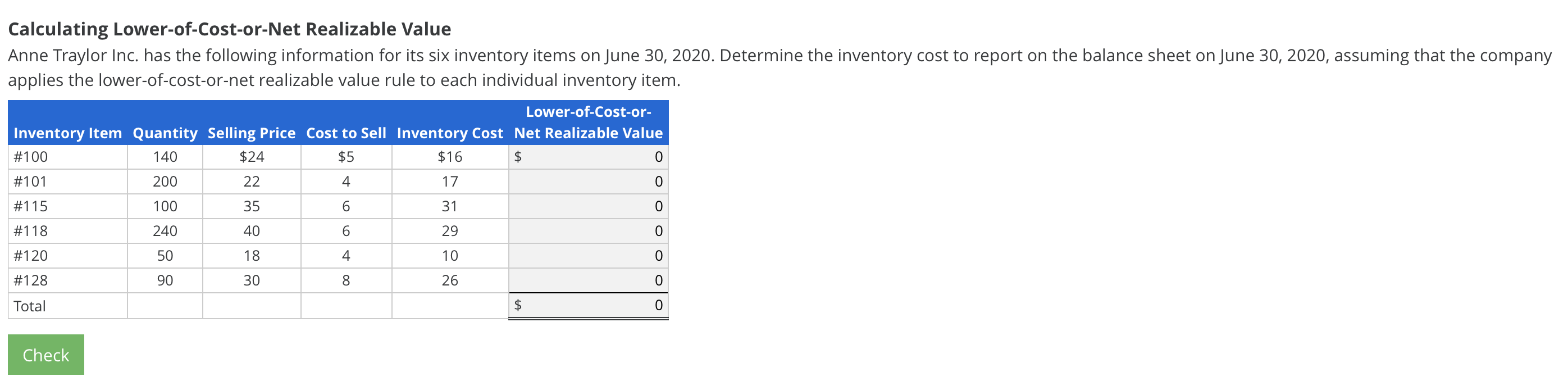Click the Total row label
1568x390 pixels.
(x=33, y=305)
